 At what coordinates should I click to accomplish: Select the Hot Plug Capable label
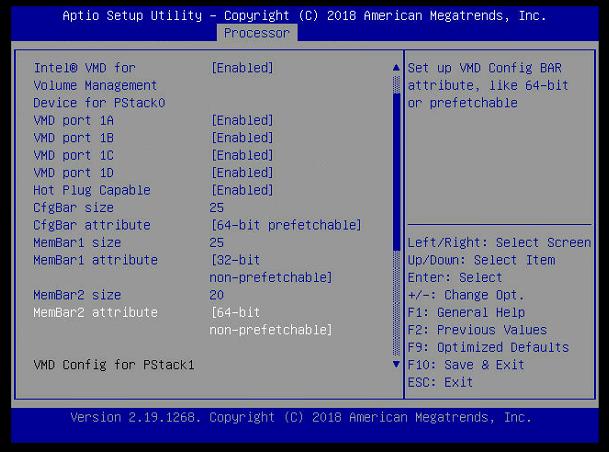92,190
